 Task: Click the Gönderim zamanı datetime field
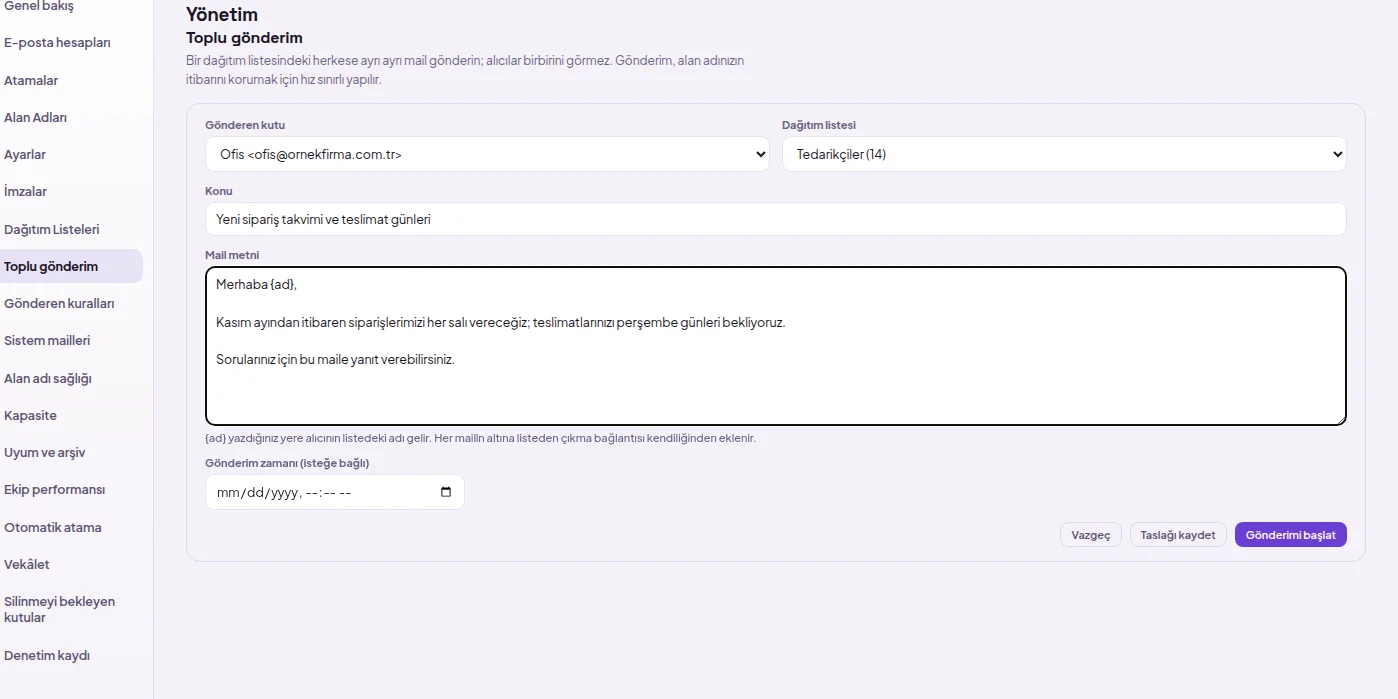click(335, 492)
